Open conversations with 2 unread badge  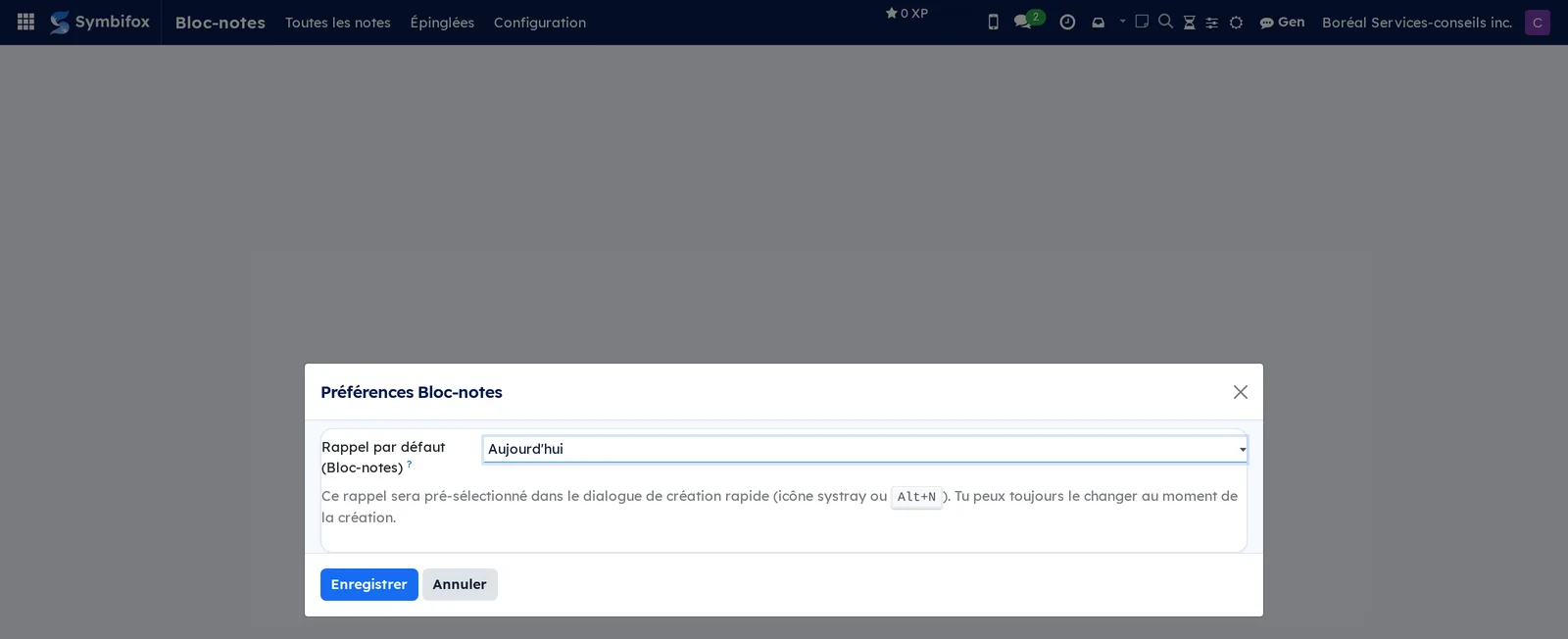1028,21
